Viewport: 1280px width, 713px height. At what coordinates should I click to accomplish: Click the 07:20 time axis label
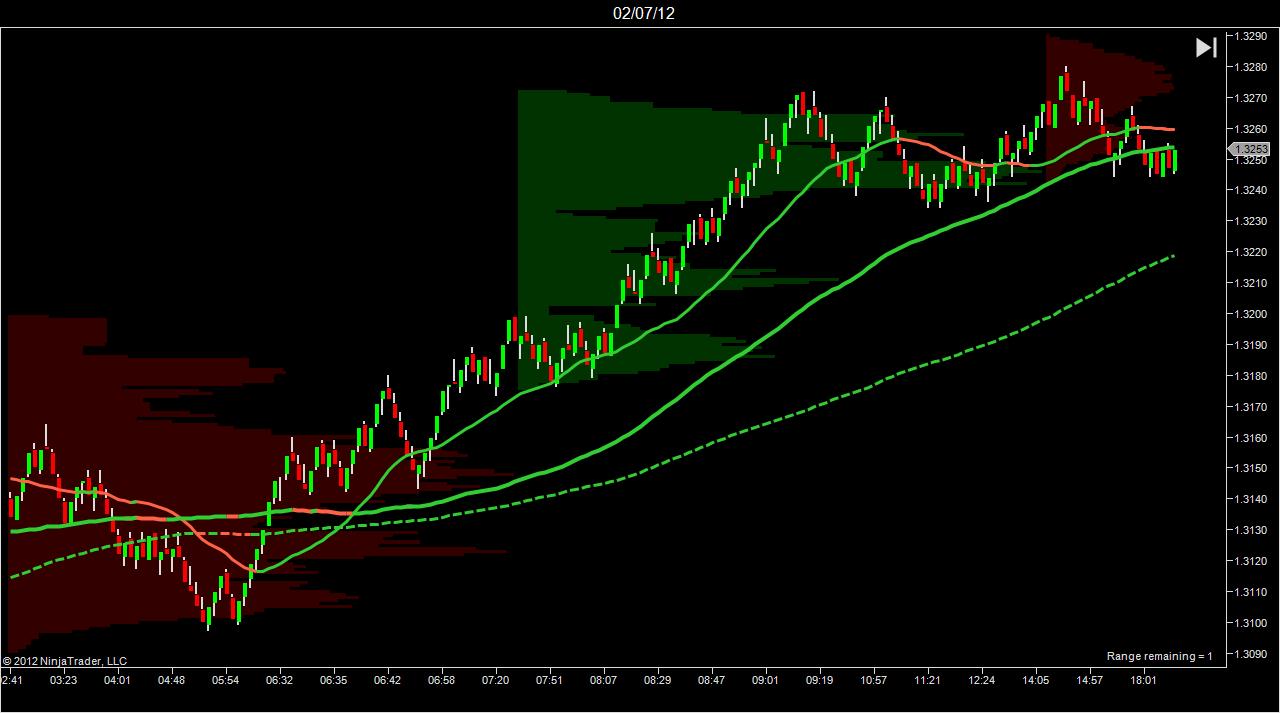point(495,680)
